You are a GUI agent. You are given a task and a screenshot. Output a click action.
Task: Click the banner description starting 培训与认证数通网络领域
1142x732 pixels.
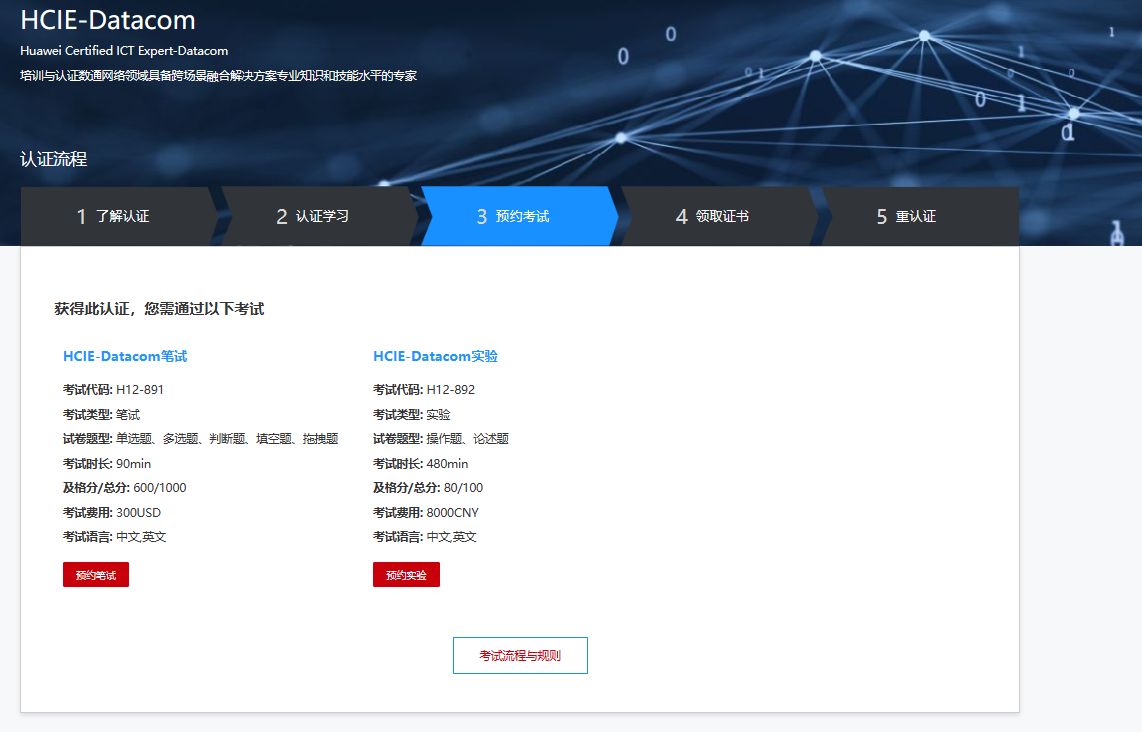[218, 76]
